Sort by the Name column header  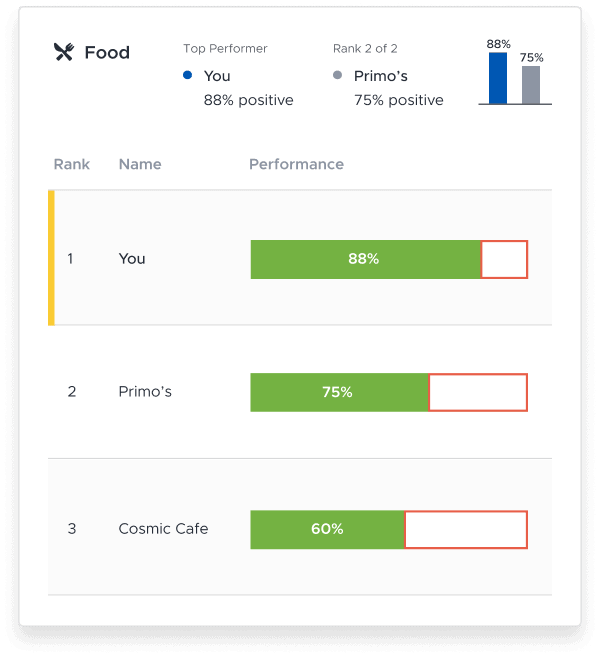coord(140,164)
